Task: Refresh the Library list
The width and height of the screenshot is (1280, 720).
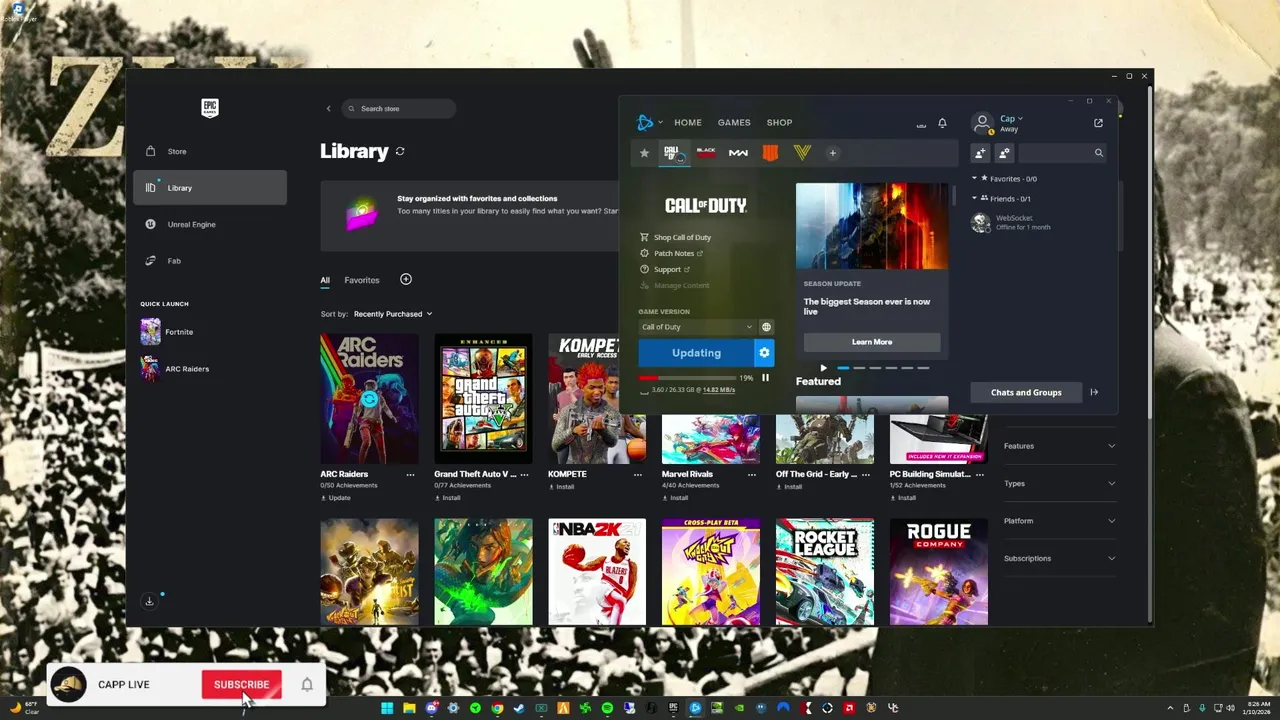Action: [x=400, y=151]
